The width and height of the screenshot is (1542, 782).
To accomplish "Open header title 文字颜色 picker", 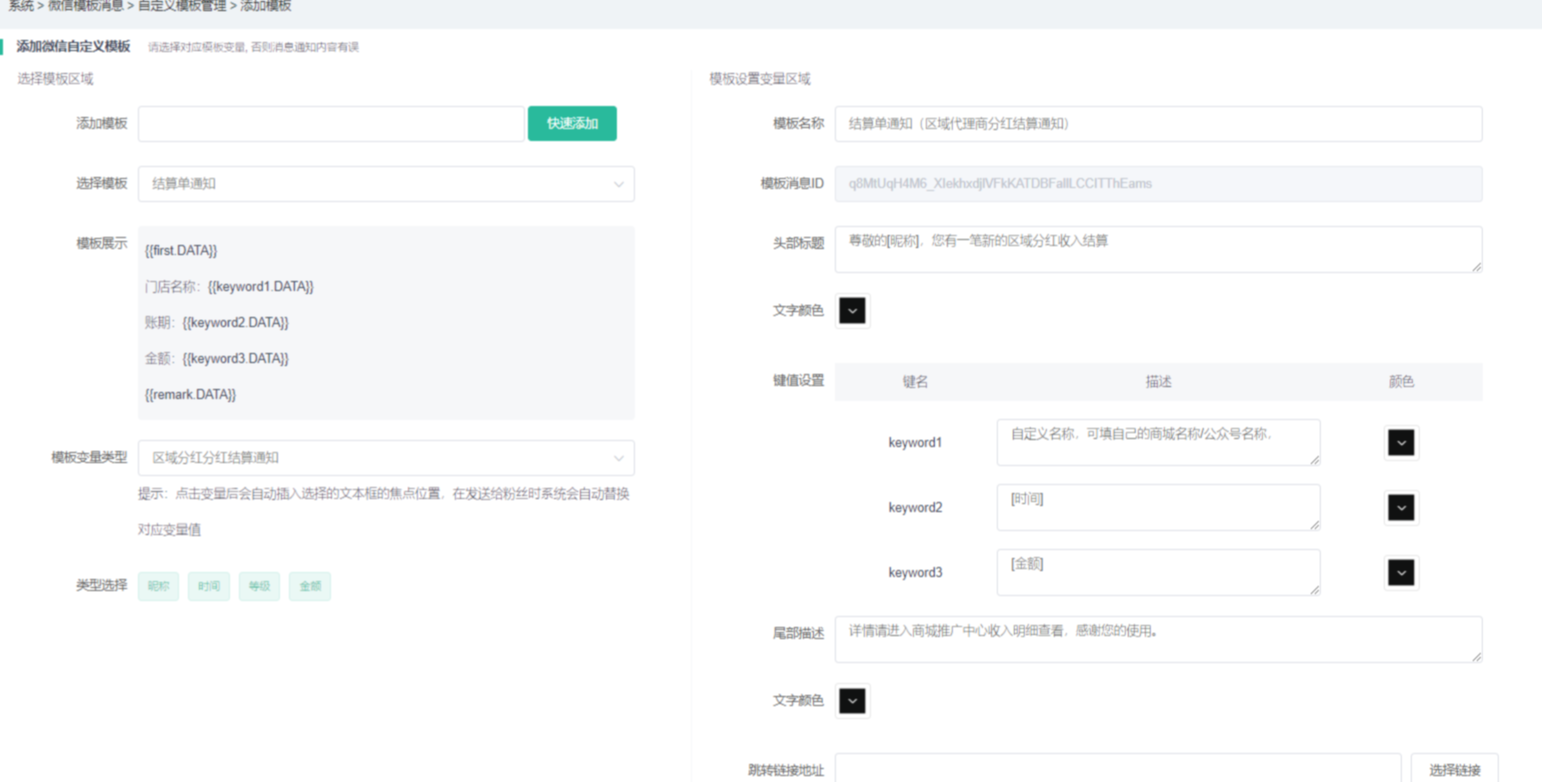I will (x=852, y=311).
